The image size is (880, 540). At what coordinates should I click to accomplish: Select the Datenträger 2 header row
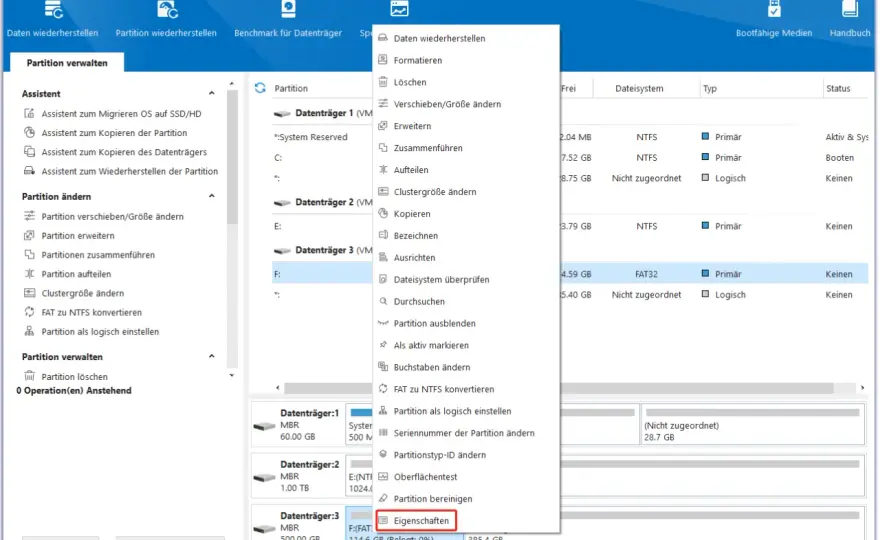click(322, 202)
